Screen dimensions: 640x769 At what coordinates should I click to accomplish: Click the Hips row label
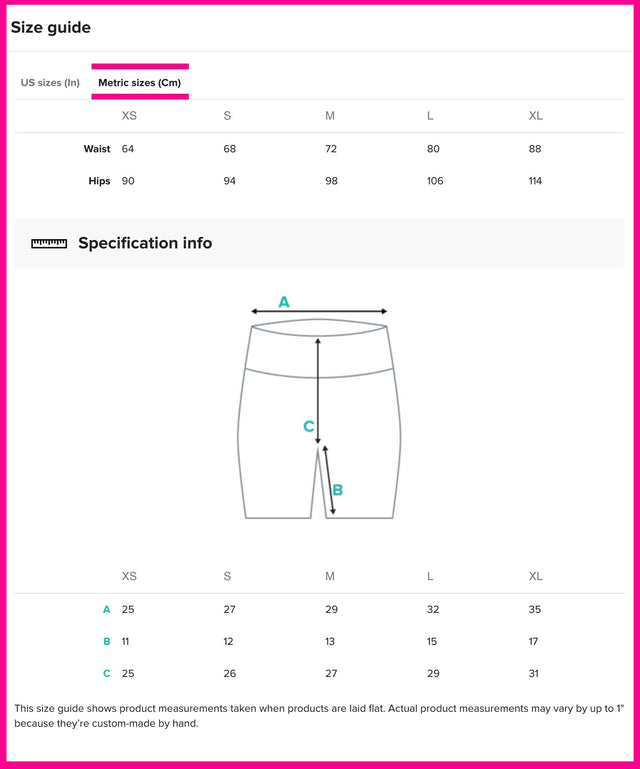99,181
